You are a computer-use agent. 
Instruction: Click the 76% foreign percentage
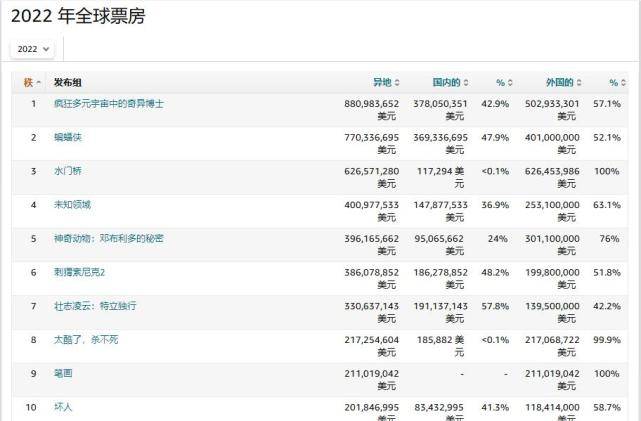pyautogui.click(x=610, y=239)
